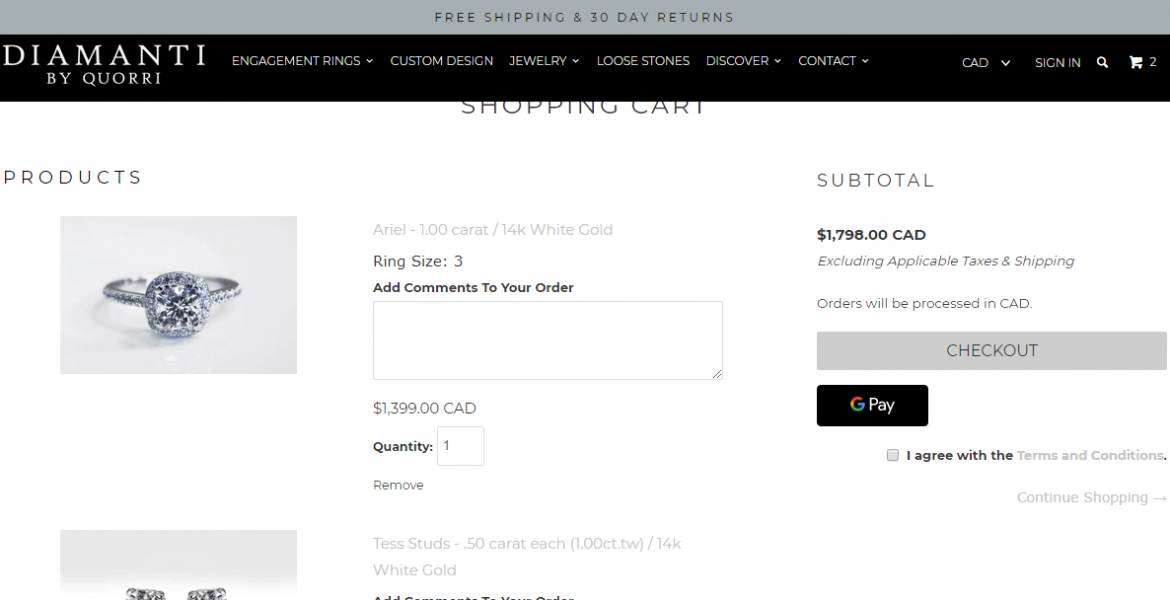The width and height of the screenshot is (1170, 600).
Task: Remove the Ariel ring from cart
Action: click(x=398, y=485)
